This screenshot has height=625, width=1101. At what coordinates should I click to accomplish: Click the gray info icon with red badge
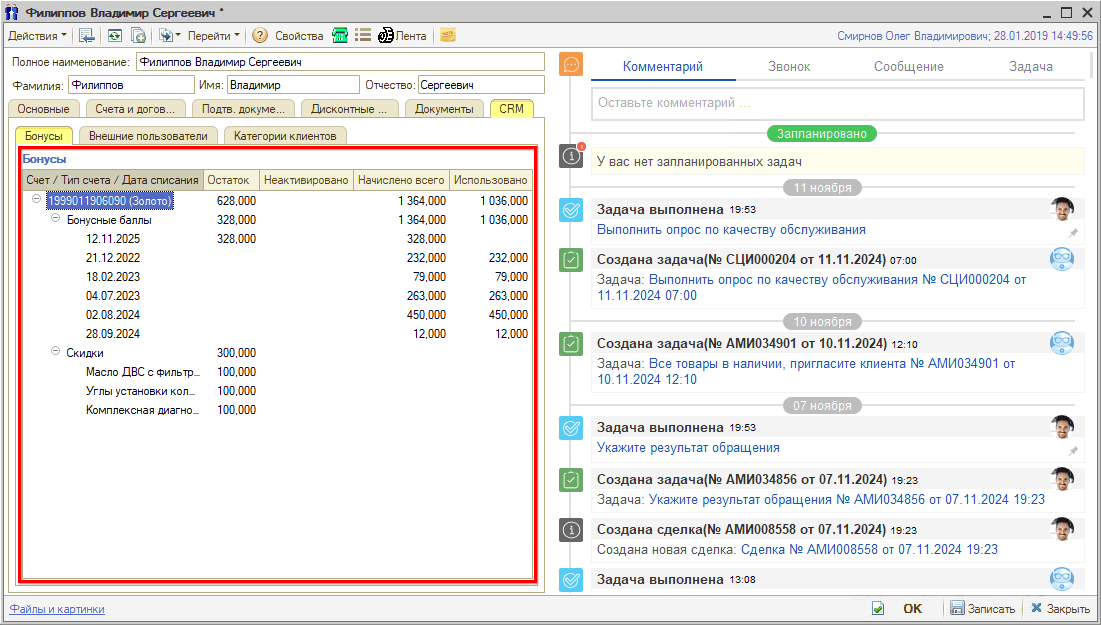[571, 156]
